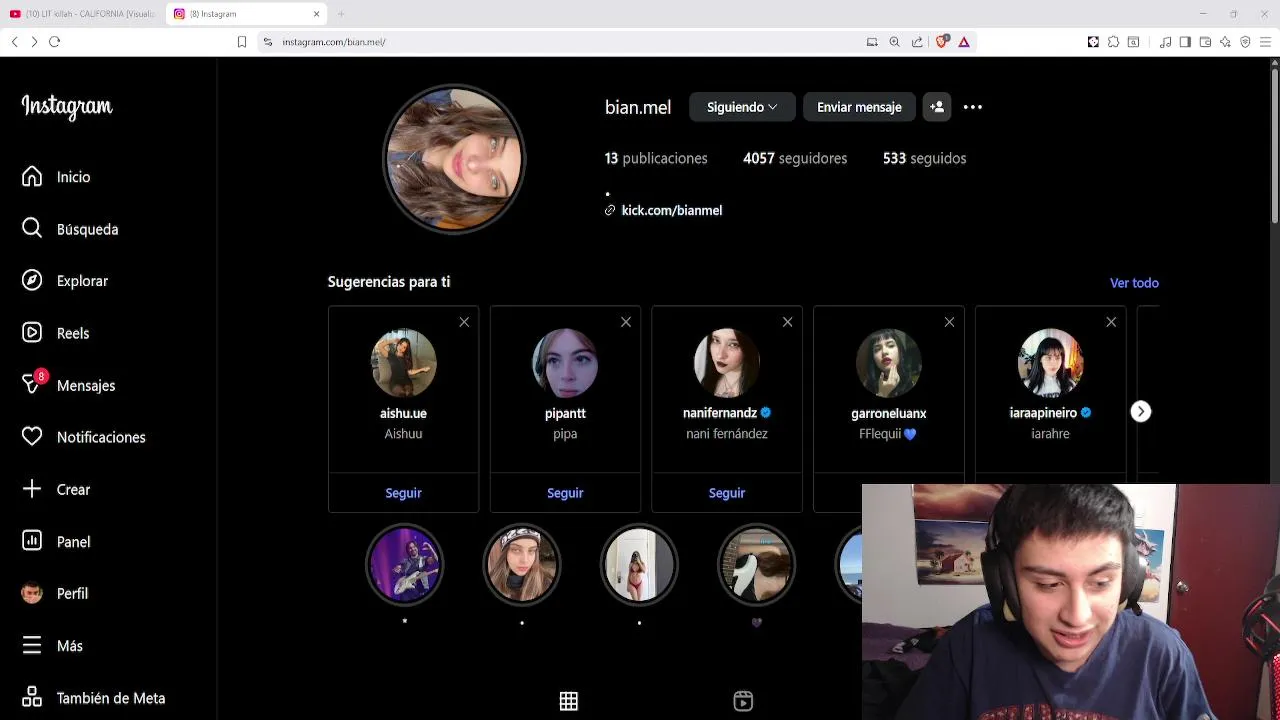Click the instagram.com/bian.mel address bar
1280x720 pixels.
[560, 42]
